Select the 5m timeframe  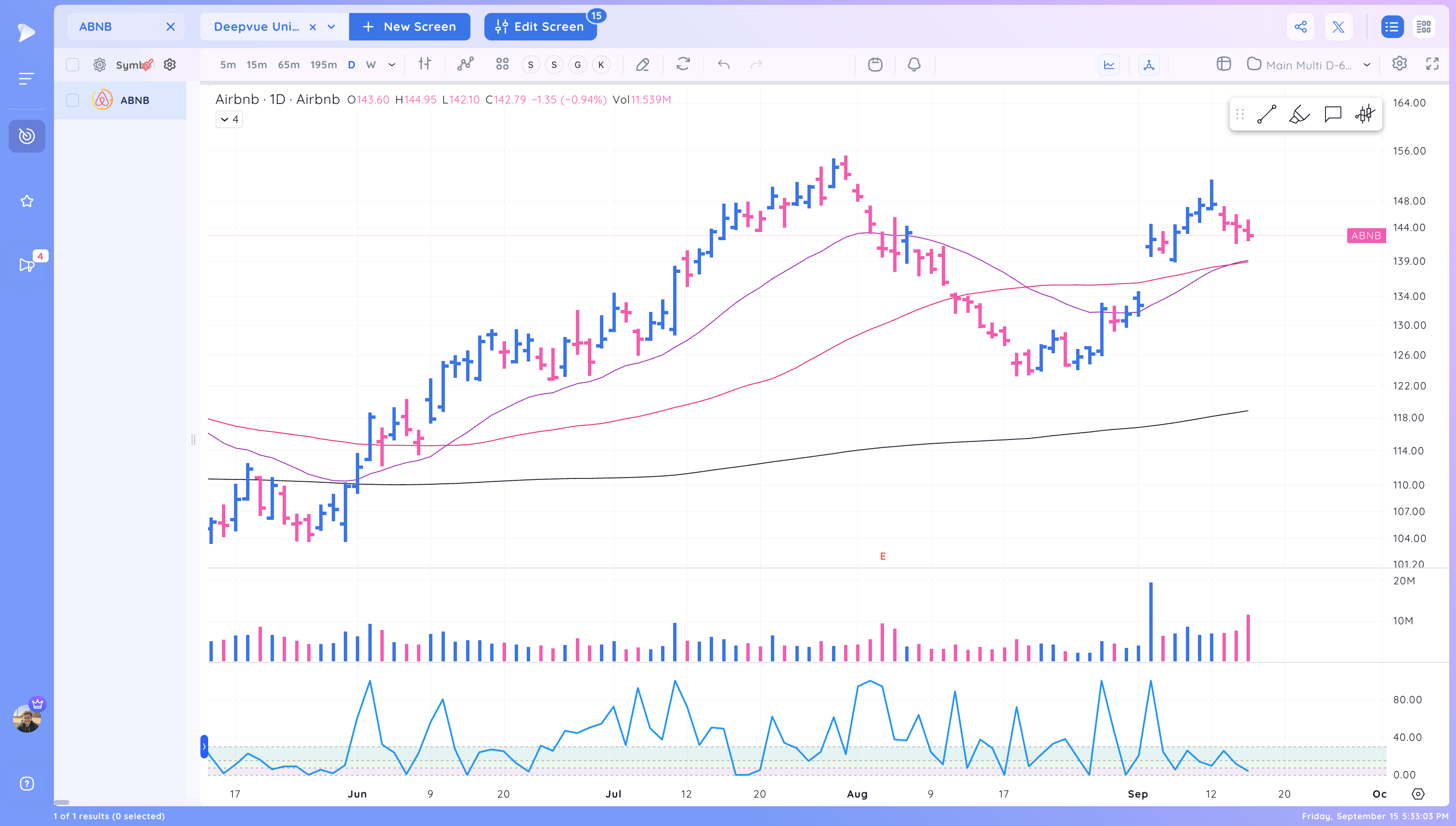(228, 65)
